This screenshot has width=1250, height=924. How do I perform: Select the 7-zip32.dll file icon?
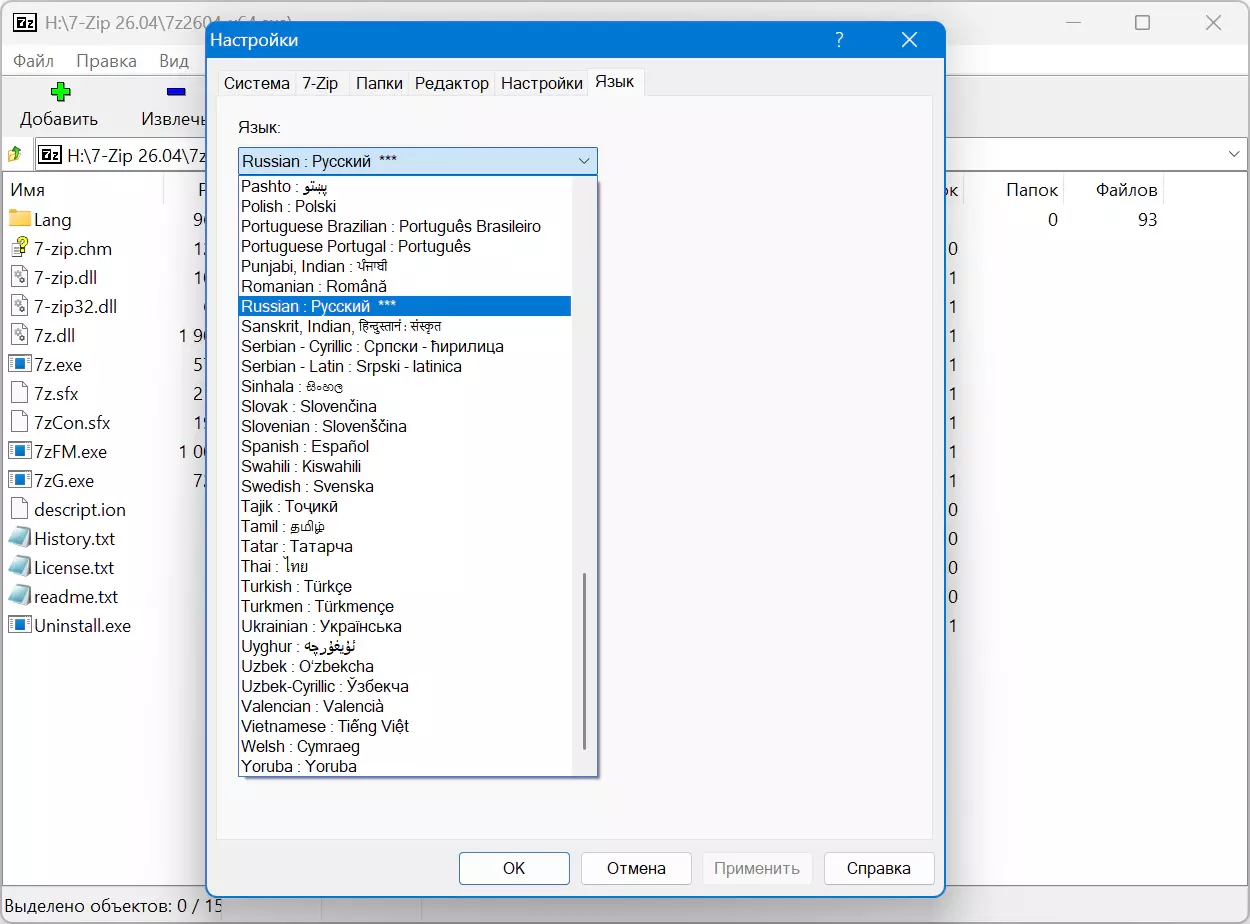(x=20, y=306)
